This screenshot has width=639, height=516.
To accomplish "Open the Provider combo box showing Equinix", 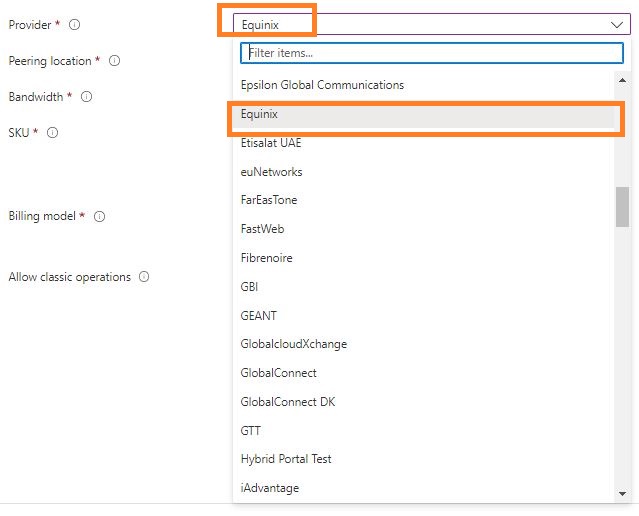I will tap(420, 24).
